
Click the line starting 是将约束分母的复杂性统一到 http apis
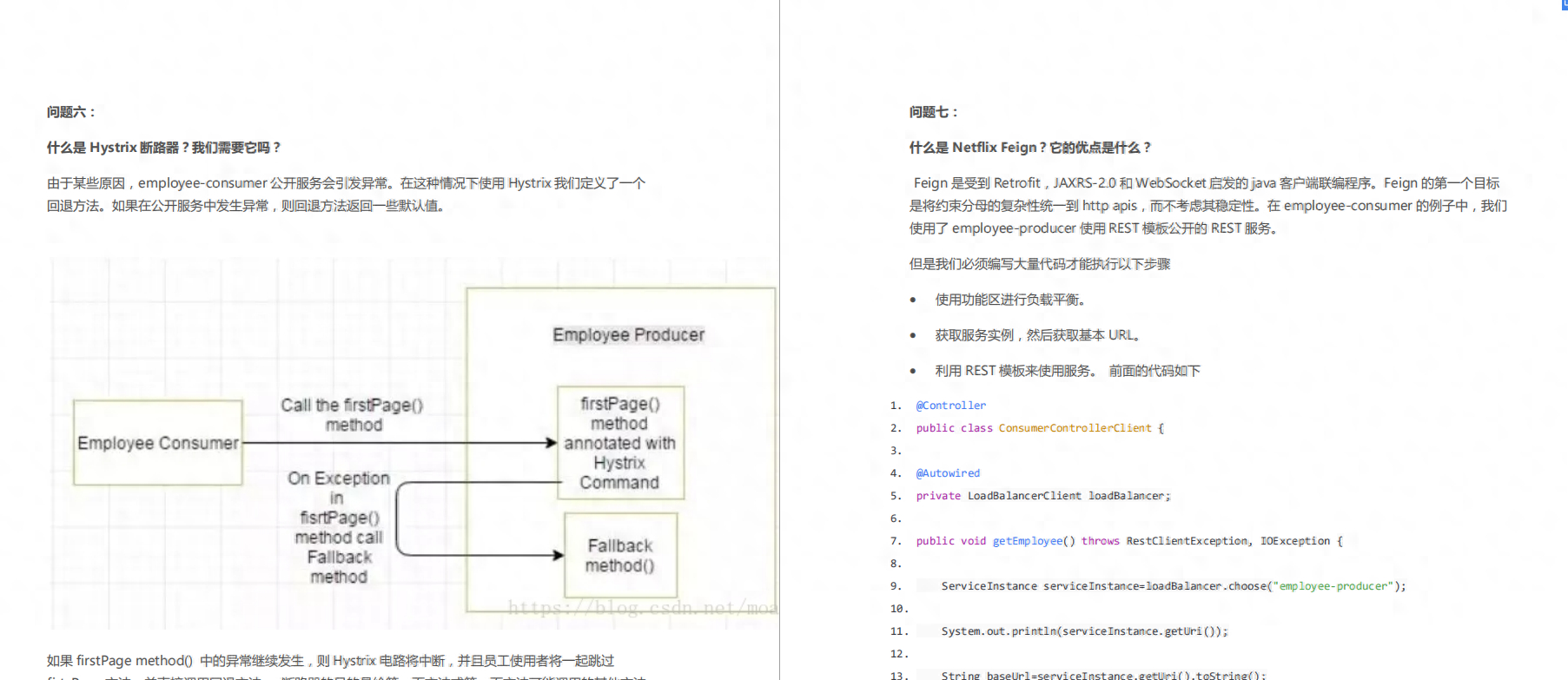point(1208,206)
